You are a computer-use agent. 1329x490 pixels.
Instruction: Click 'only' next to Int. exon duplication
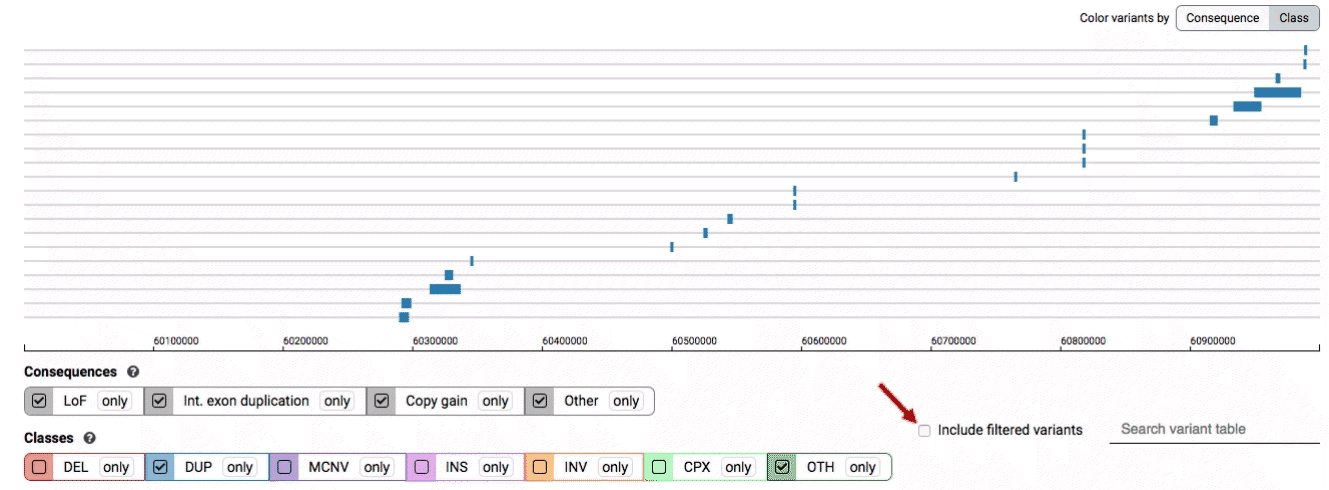pos(337,401)
